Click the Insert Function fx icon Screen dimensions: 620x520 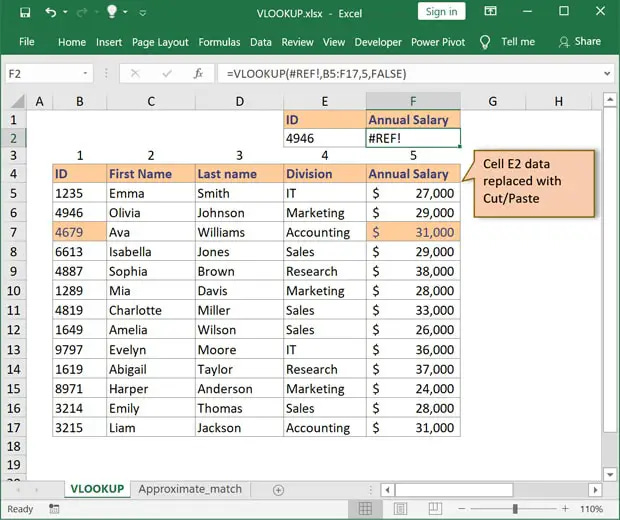click(x=198, y=74)
